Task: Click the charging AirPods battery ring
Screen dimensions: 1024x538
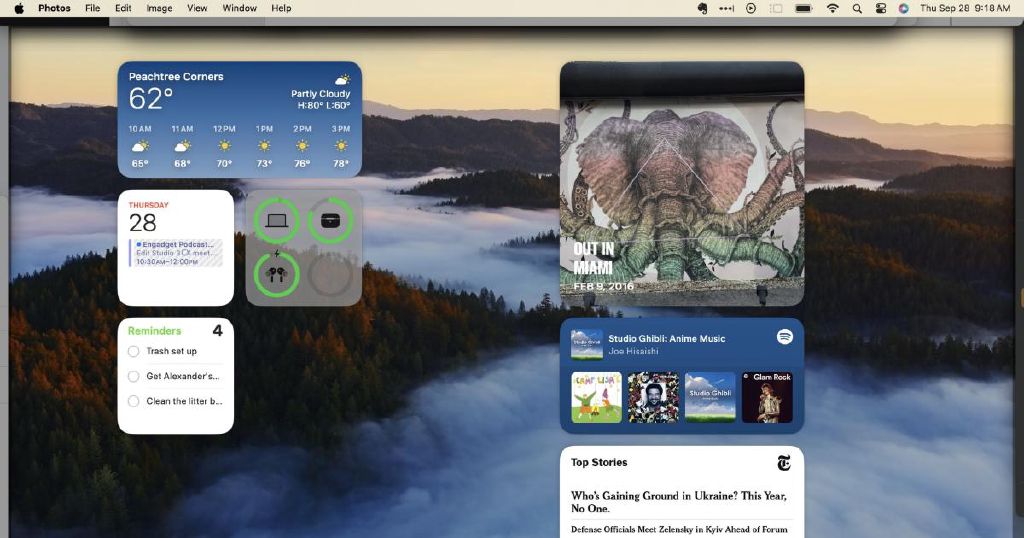Action: point(276,275)
